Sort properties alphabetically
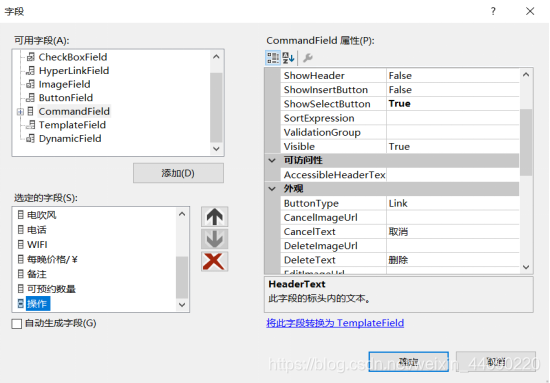The image size is (550, 383). (x=288, y=58)
